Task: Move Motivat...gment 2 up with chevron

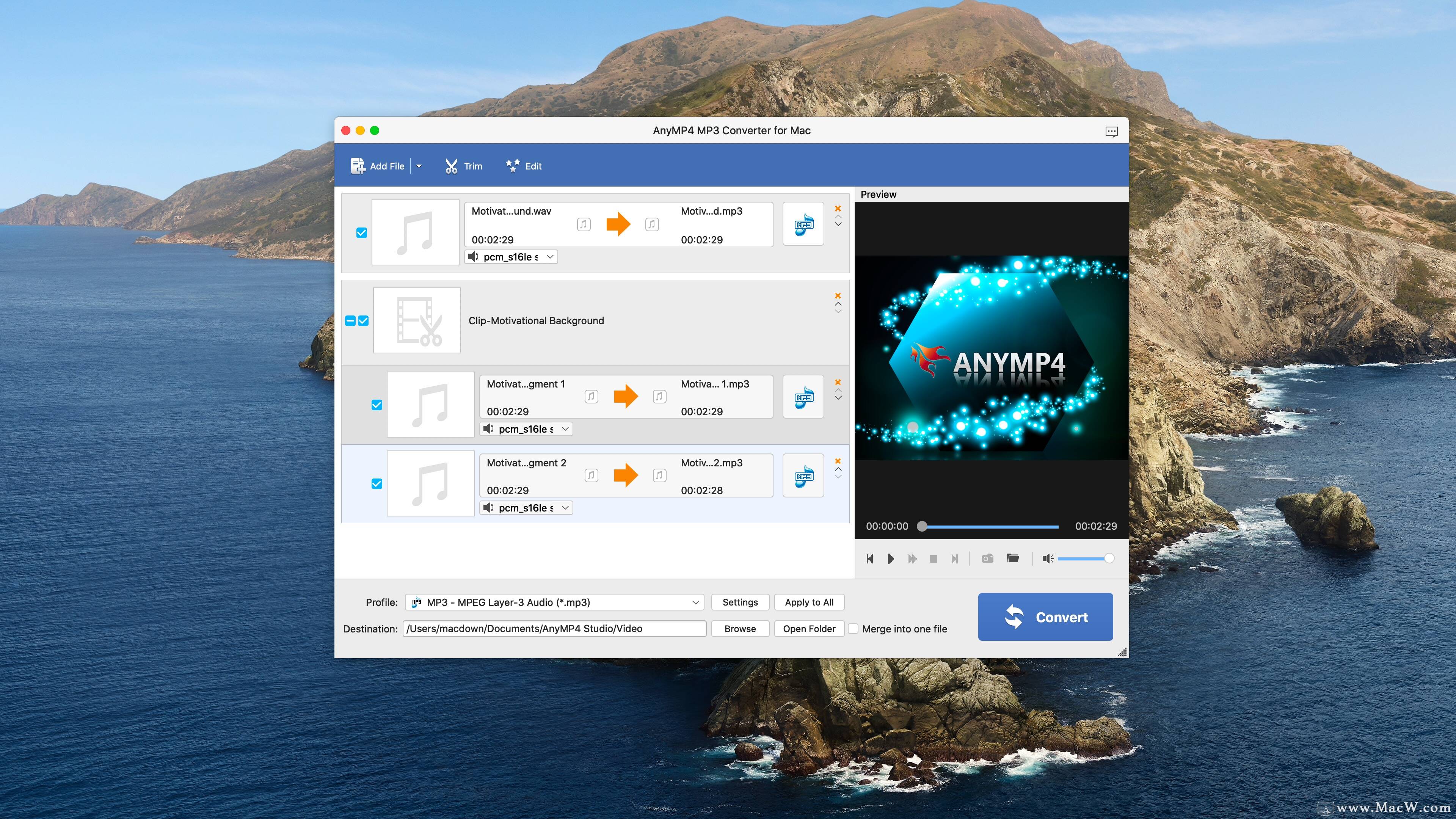Action: [x=838, y=469]
